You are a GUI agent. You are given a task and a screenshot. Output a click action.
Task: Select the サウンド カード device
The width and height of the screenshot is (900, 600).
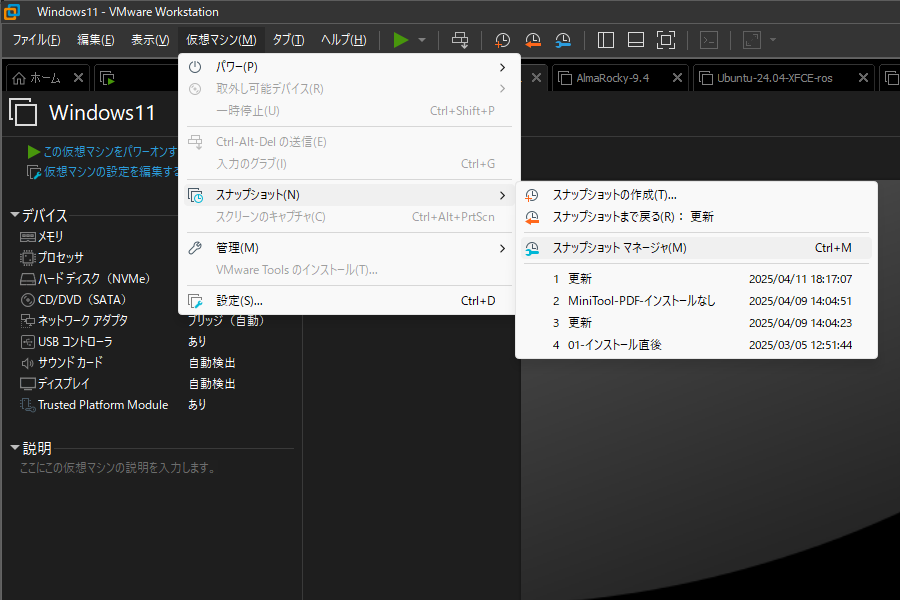pyautogui.click(x=61, y=363)
